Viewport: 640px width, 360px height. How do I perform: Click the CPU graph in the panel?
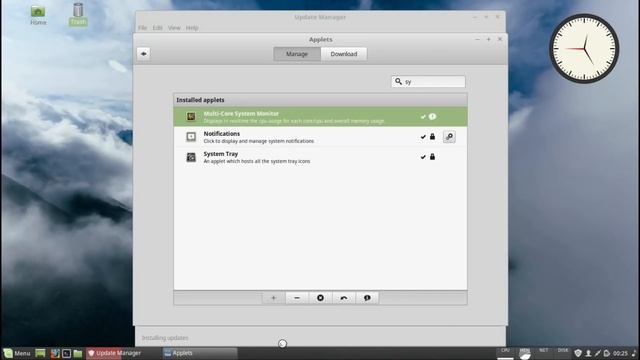[505, 353]
